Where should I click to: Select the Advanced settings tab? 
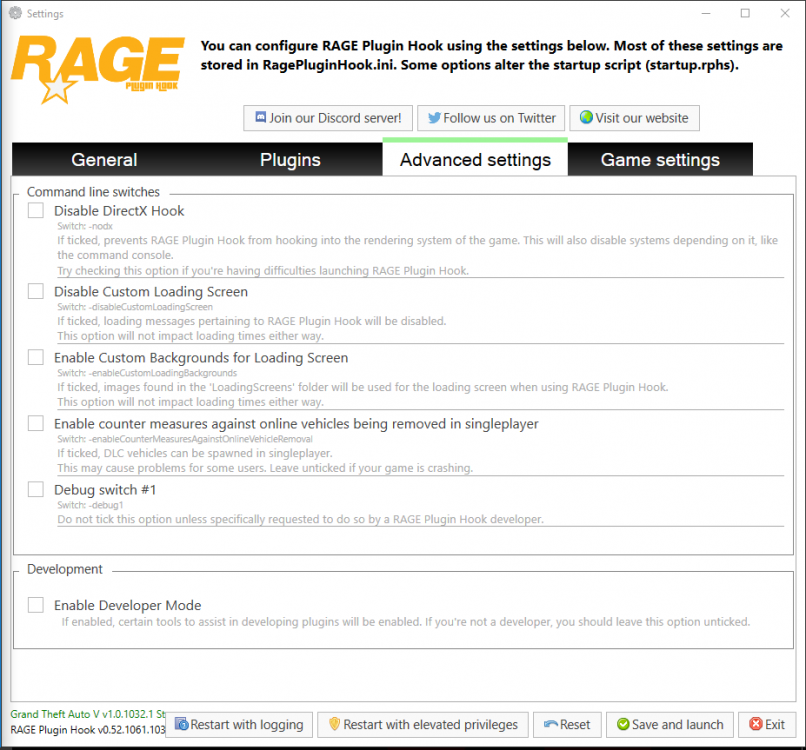475,158
